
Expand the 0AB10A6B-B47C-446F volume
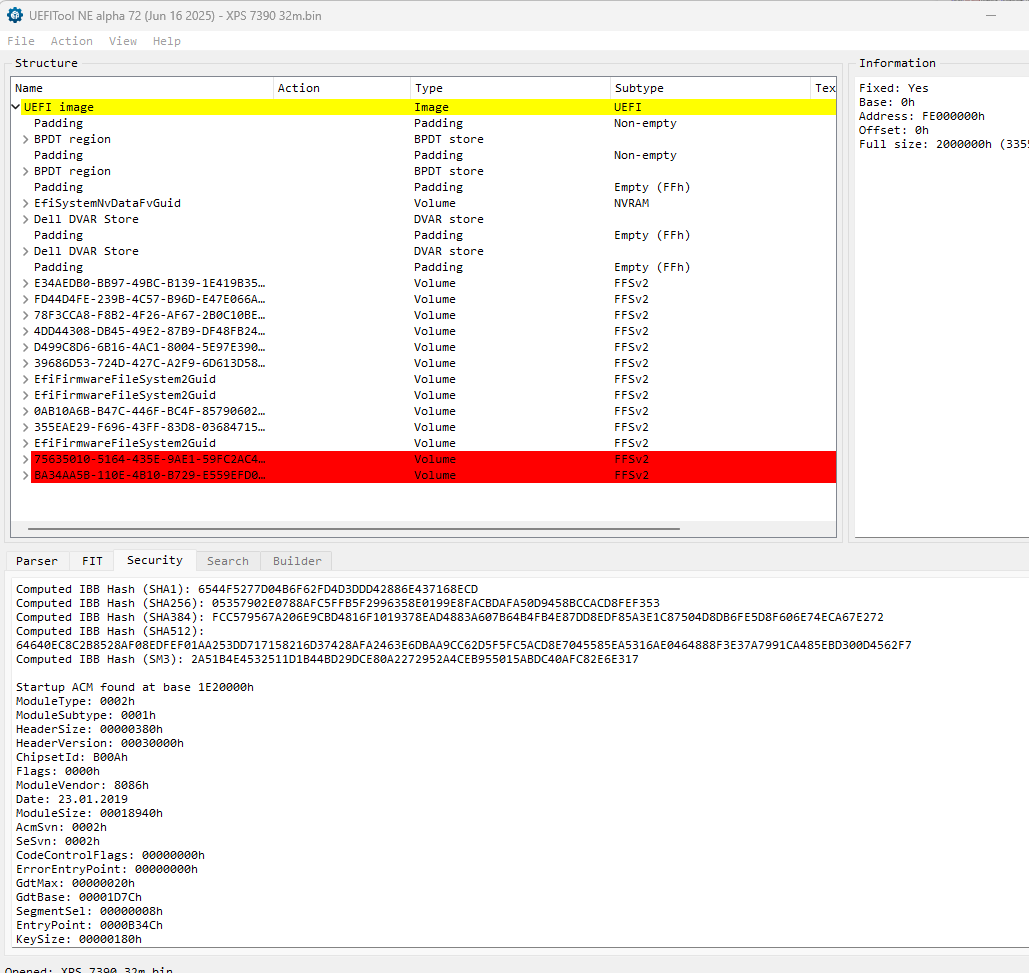point(26,411)
